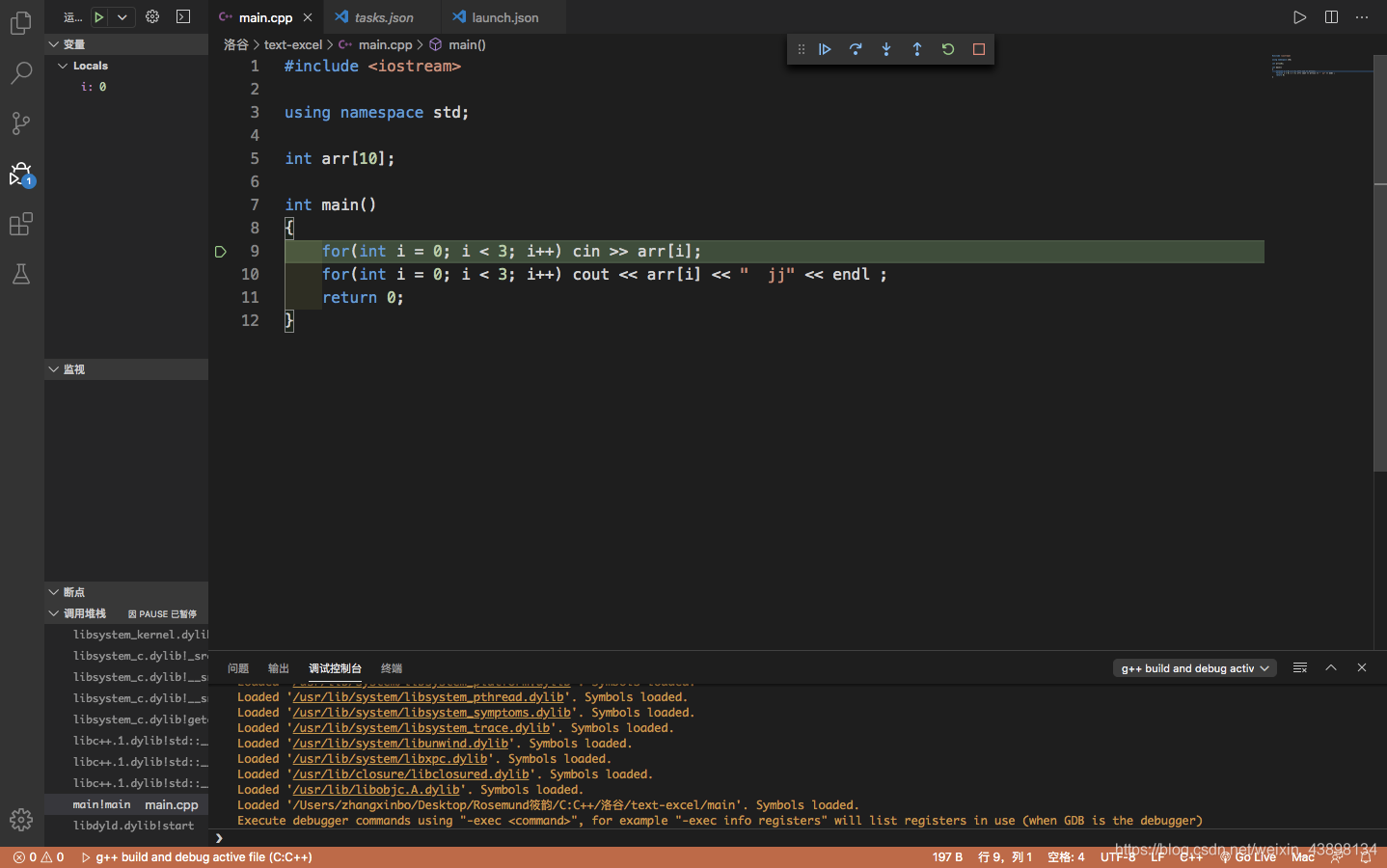Open the Explorer view in activity bar

(21, 22)
